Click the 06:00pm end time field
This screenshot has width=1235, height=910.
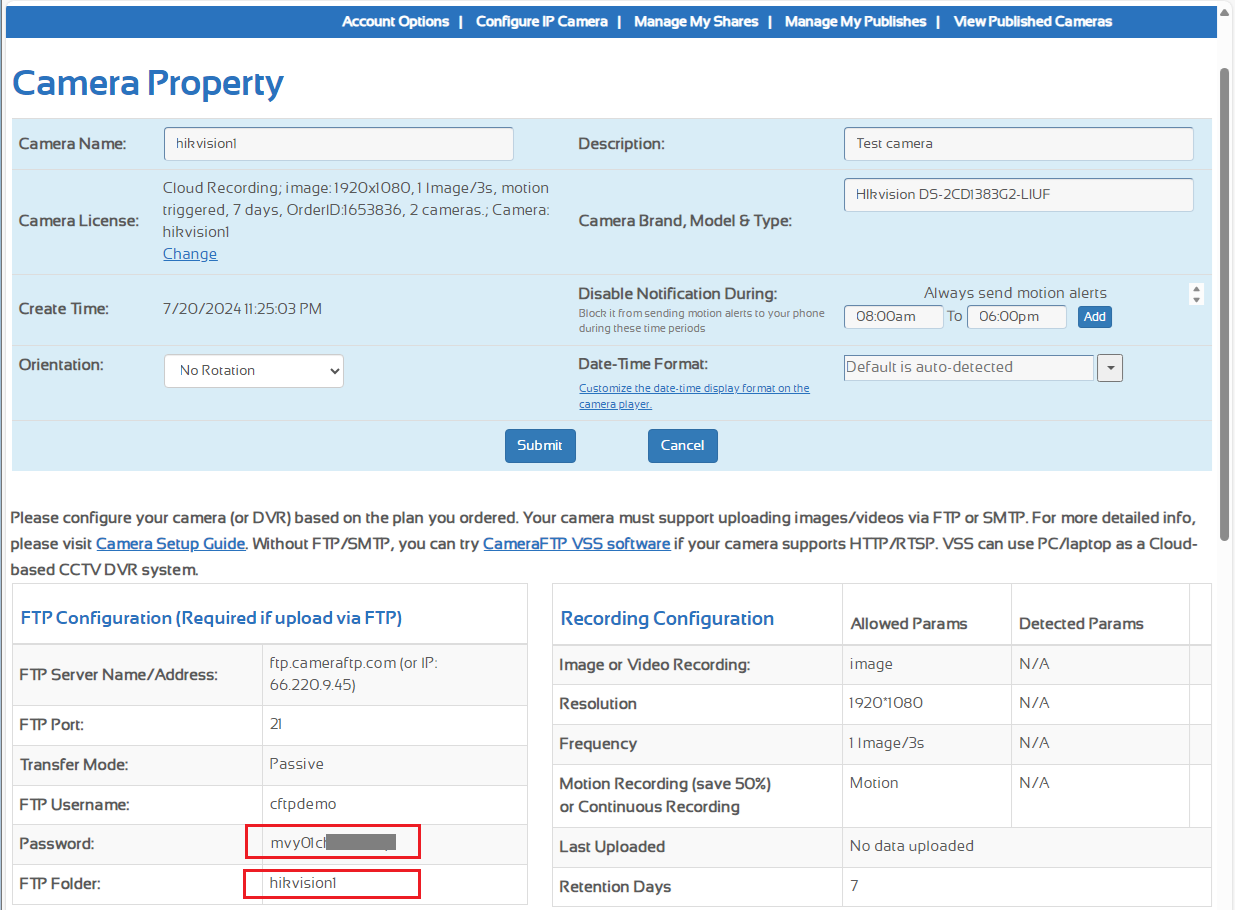[x=1016, y=317]
